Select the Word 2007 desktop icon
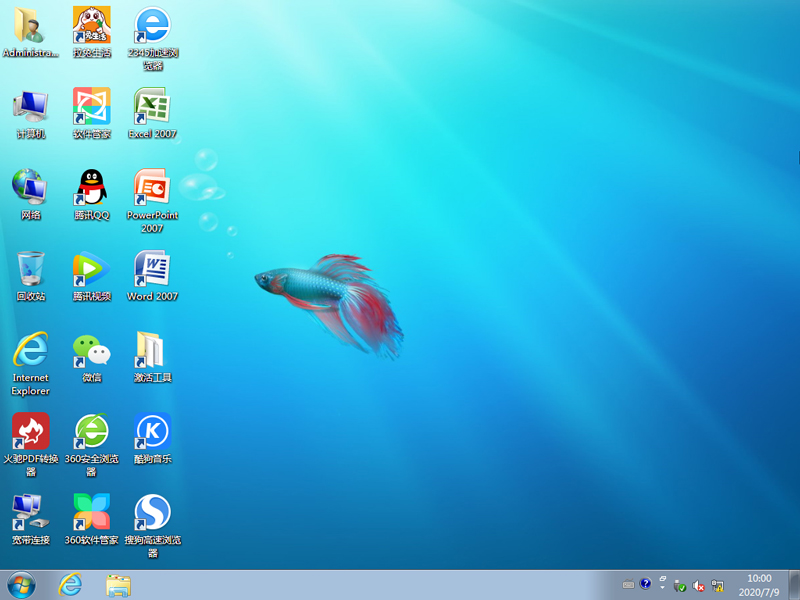Viewport: 800px width, 600px height. [x=152, y=268]
